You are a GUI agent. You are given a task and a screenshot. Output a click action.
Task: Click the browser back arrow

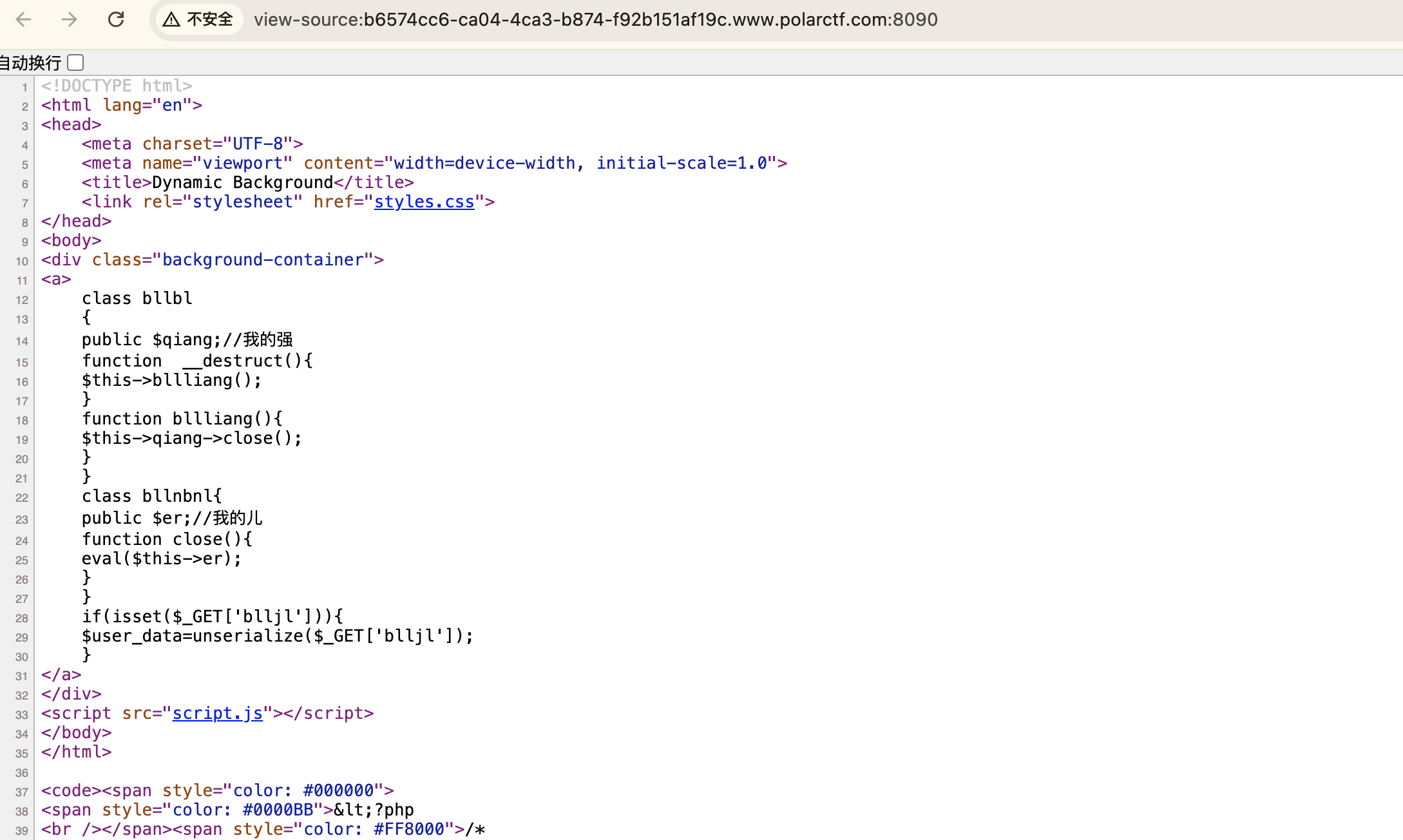tap(24, 19)
